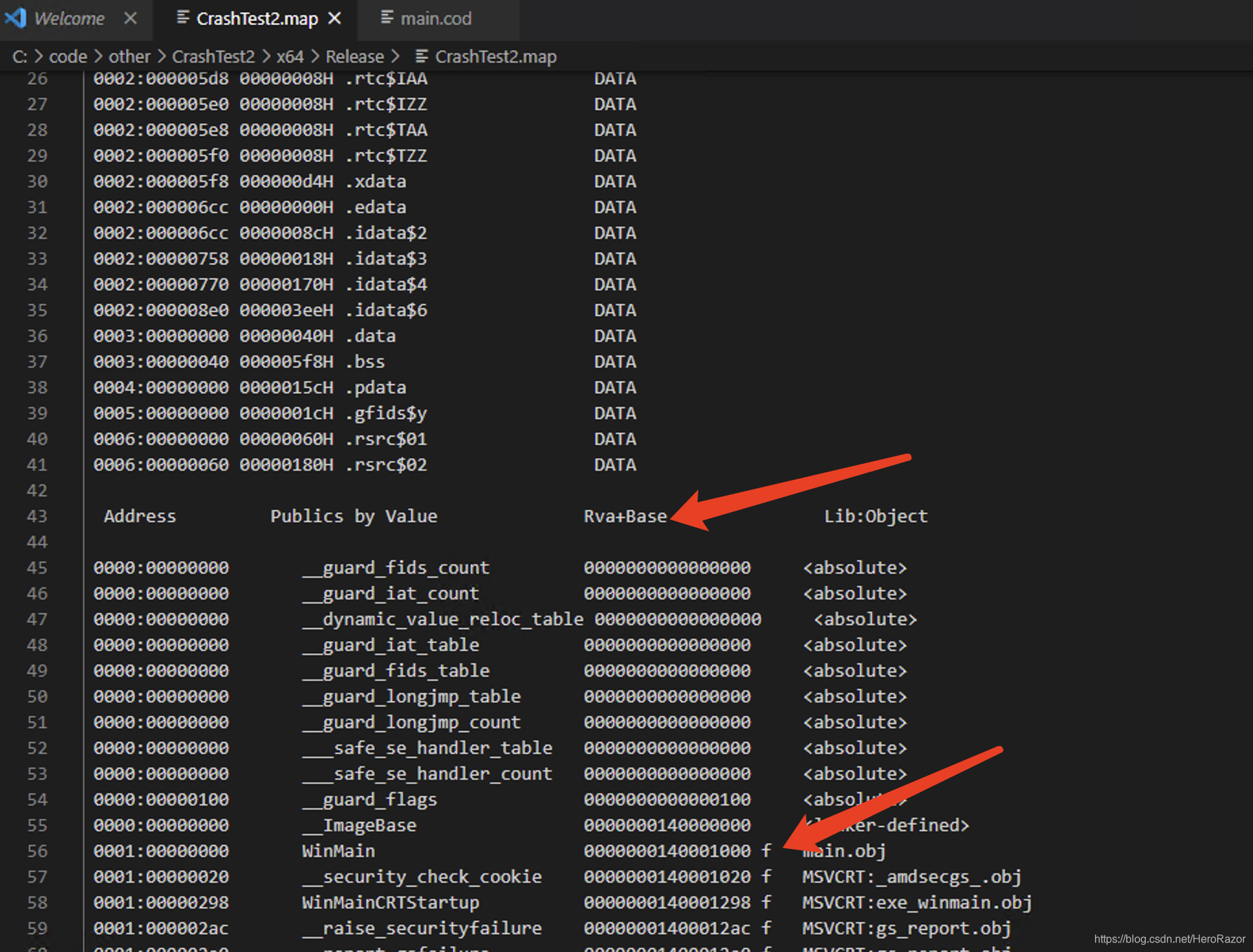The height and width of the screenshot is (952, 1253).
Task: Open the code breadcrumb folder
Action: [68, 56]
